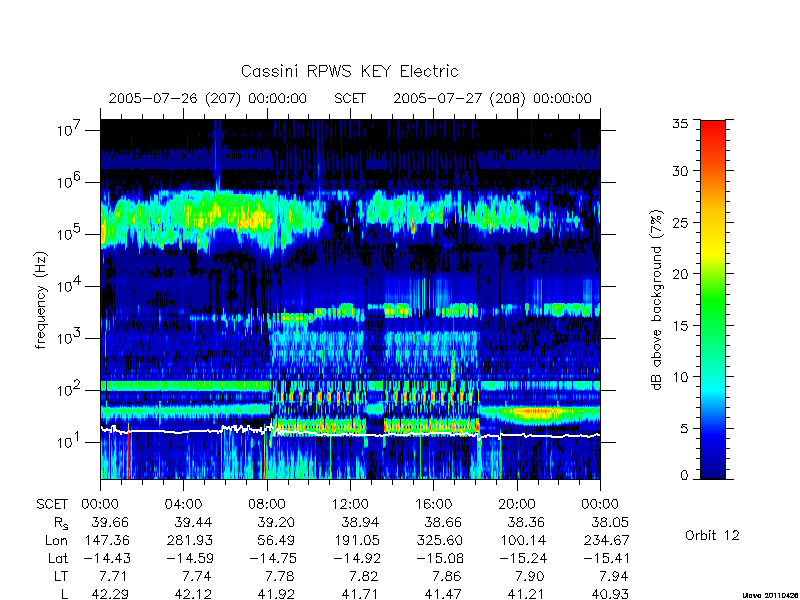Click the 08:00 time tick label
Screen dimensions: 800x600
click(x=267, y=504)
